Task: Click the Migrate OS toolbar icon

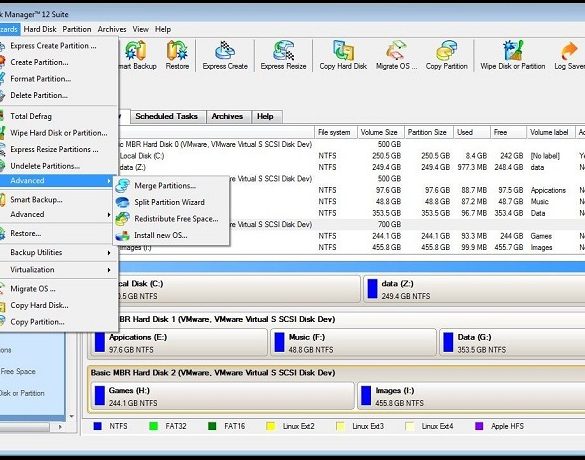Action: point(396,50)
